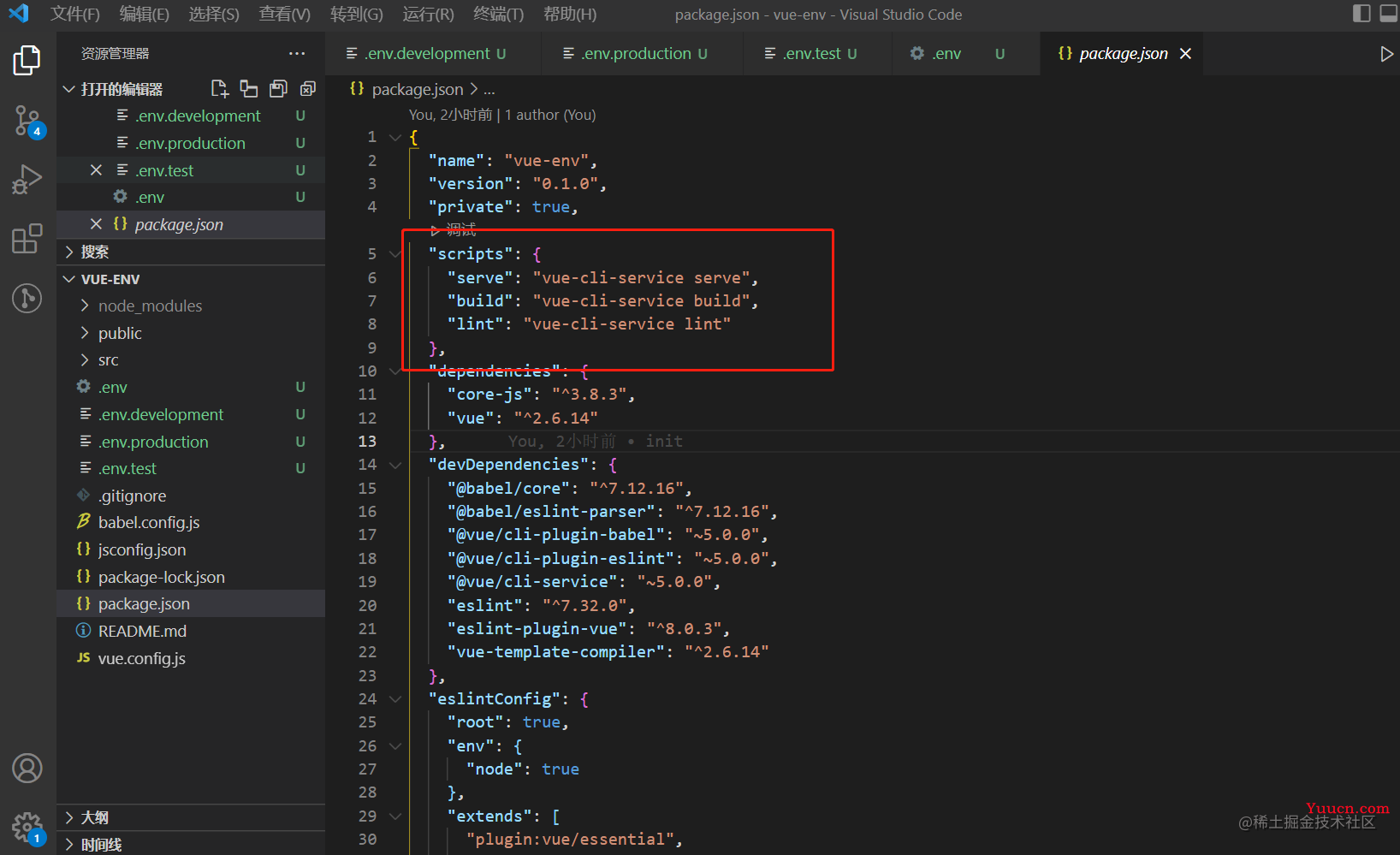Viewport: 1400px width, 855px height.
Task: Open jsconfig.json file
Action: tap(191, 549)
